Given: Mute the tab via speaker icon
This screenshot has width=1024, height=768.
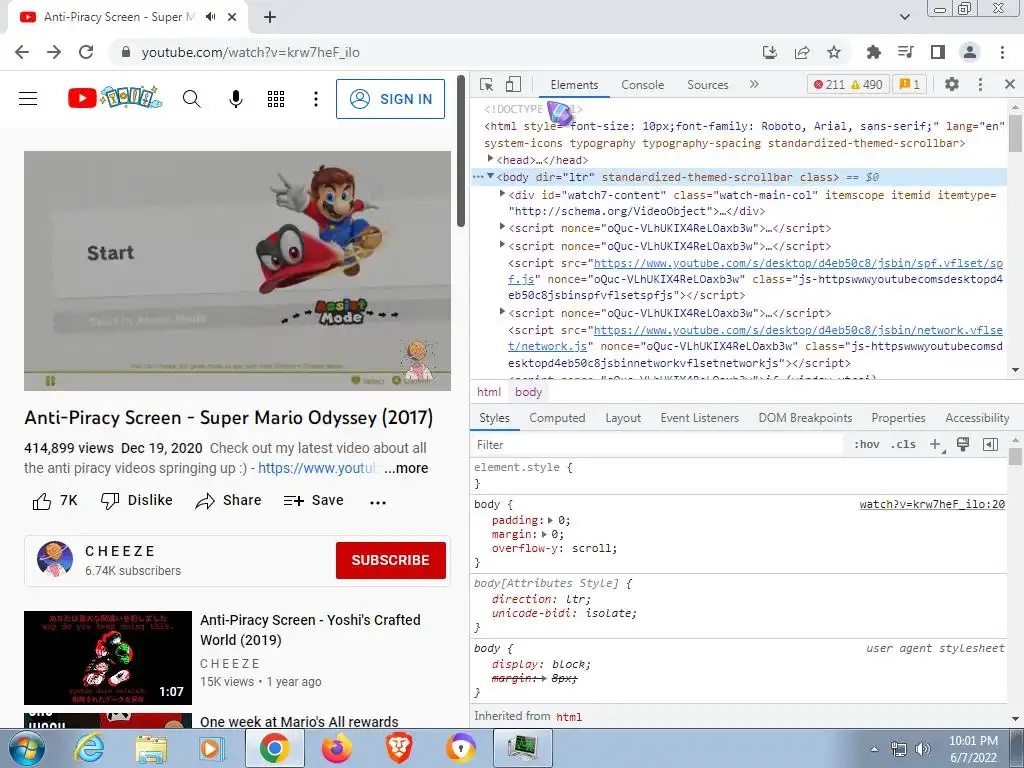Looking at the screenshot, I should pos(210,17).
